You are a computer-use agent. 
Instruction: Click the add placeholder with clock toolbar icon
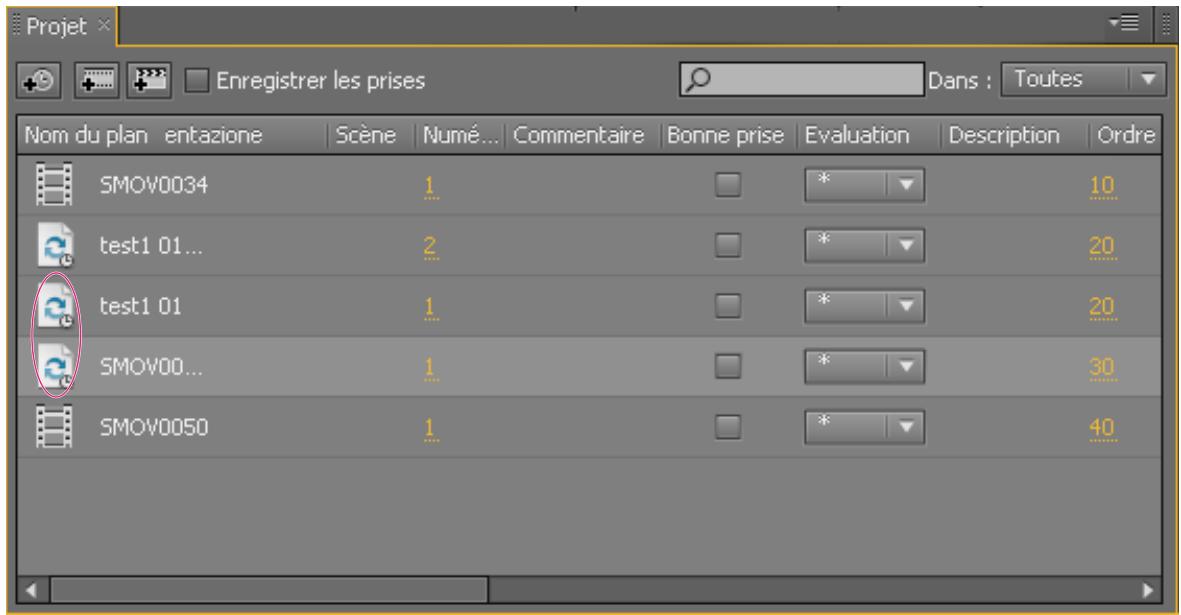pyautogui.click(x=39, y=81)
